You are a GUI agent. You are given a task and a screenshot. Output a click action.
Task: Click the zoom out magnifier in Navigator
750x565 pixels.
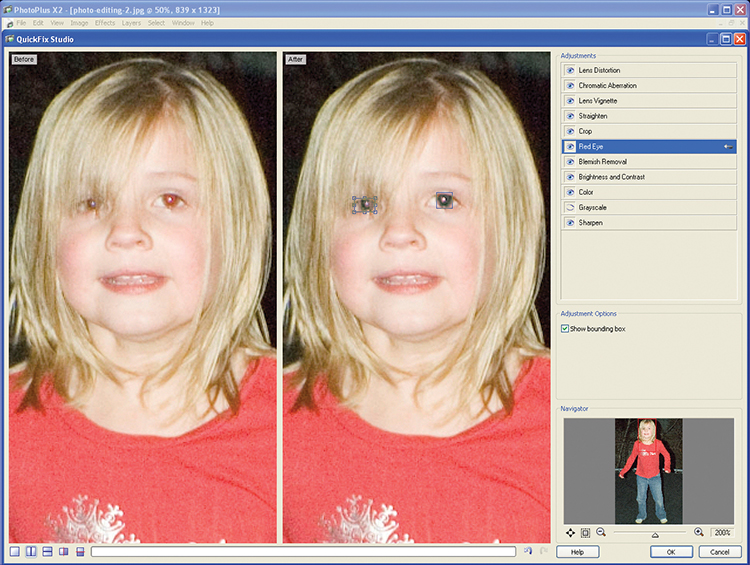(601, 533)
